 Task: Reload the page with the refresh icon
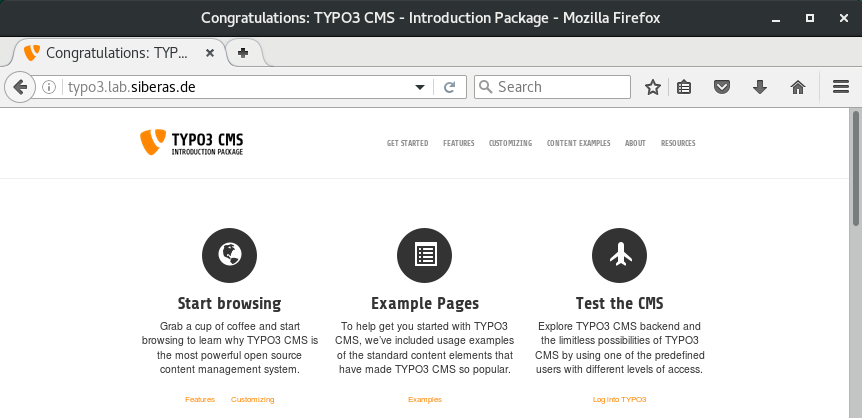click(450, 87)
